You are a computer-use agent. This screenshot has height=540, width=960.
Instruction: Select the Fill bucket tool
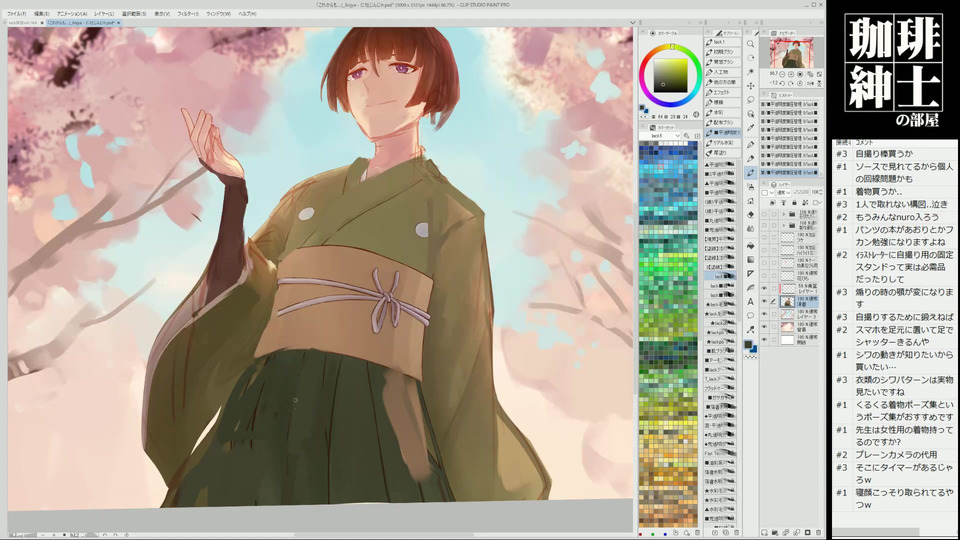point(751,246)
